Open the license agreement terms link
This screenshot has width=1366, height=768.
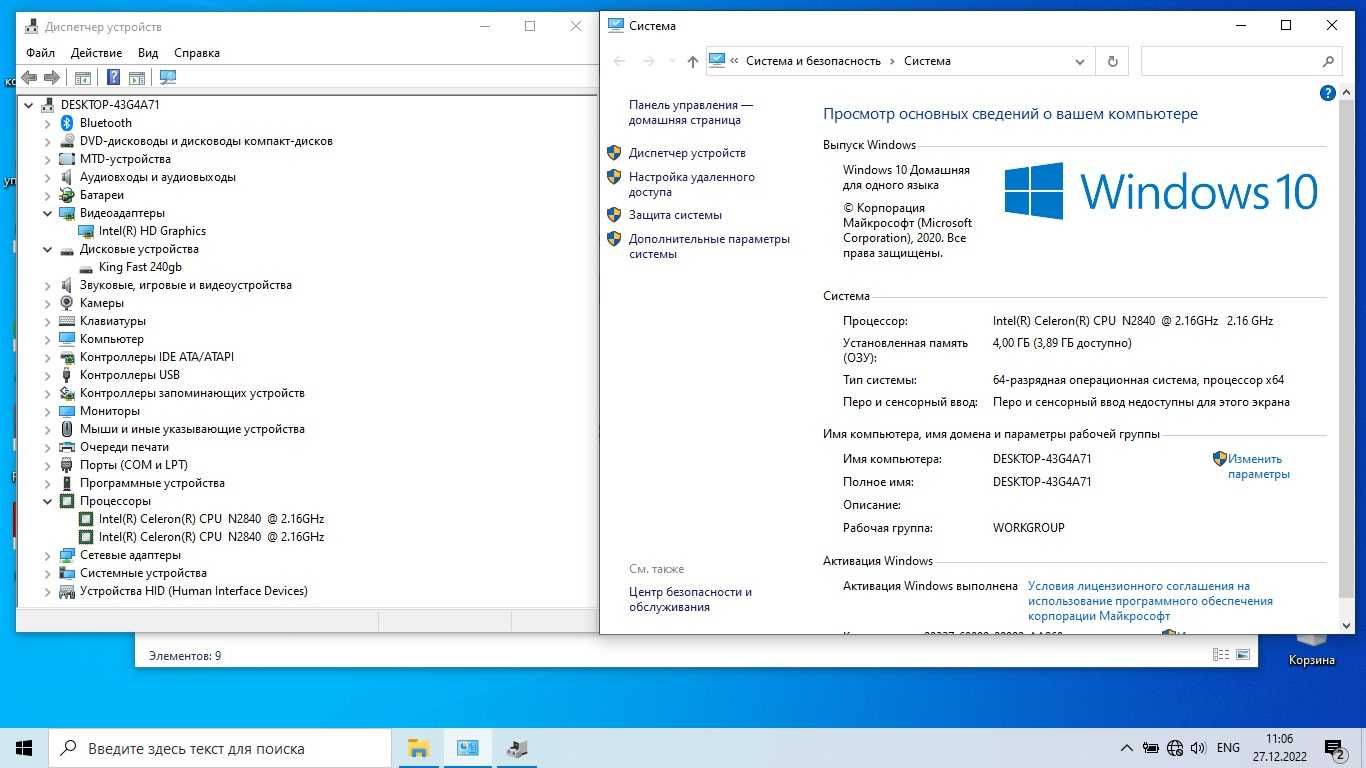1150,601
